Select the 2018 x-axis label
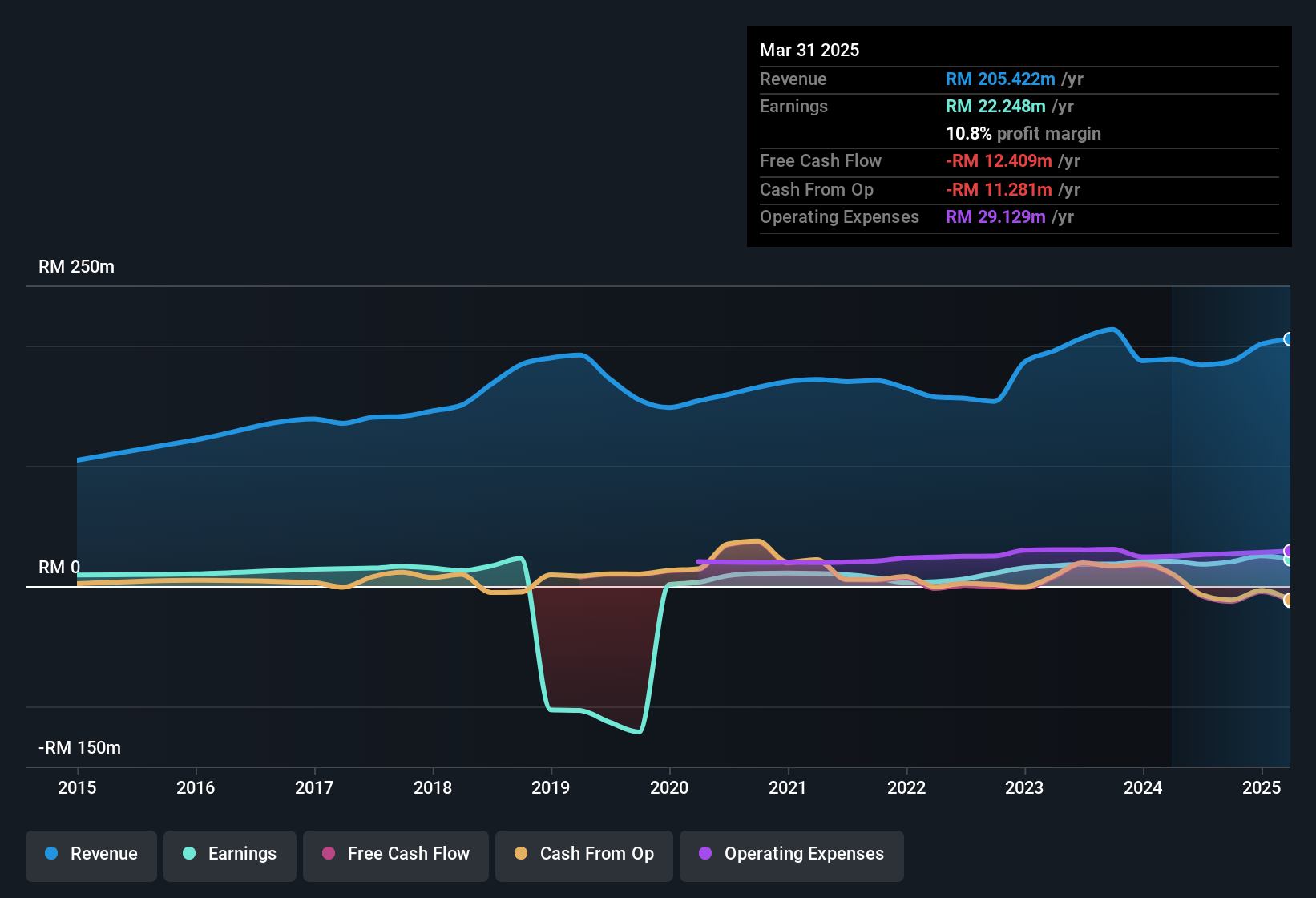 (433, 787)
